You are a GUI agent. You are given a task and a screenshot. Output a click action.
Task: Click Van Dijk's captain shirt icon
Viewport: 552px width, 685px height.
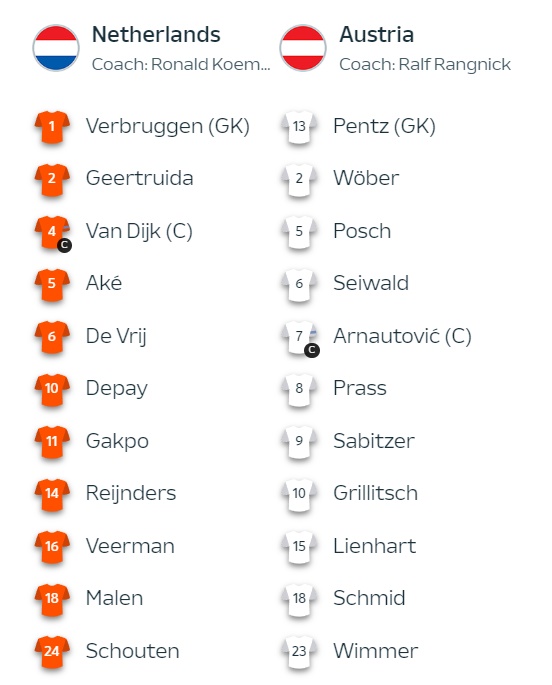52,233
